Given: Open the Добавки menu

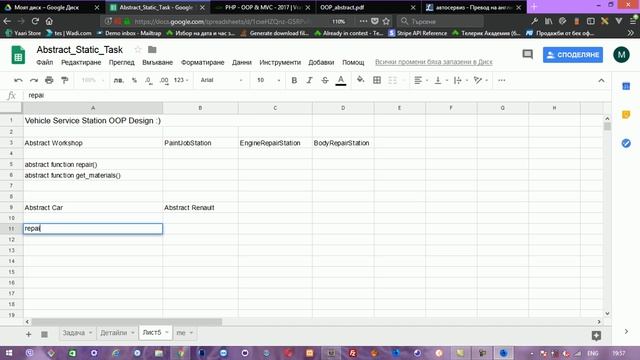Looking at the screenshot, I should click(x=321, y=62).
